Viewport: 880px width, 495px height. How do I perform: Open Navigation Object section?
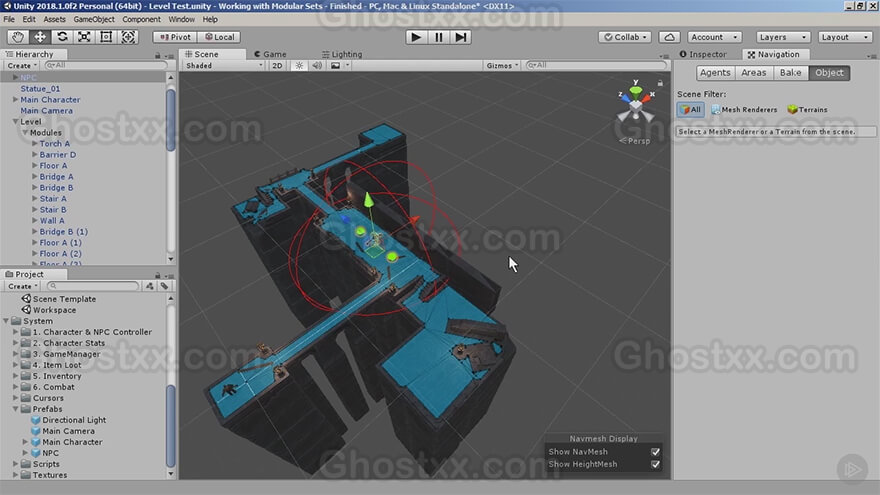(x=829, y=73)
